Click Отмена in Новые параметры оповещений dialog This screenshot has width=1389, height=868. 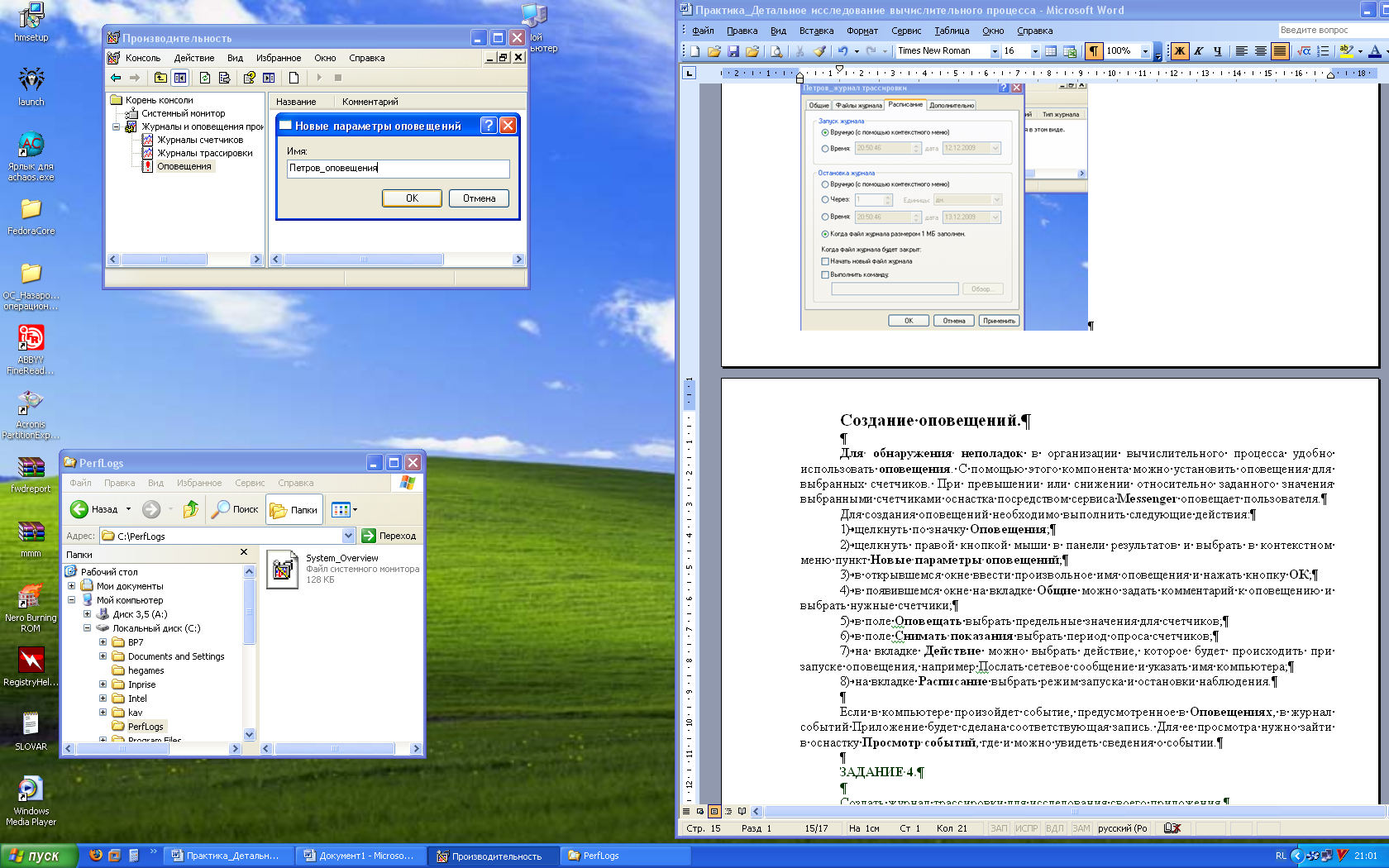(479, 198)
